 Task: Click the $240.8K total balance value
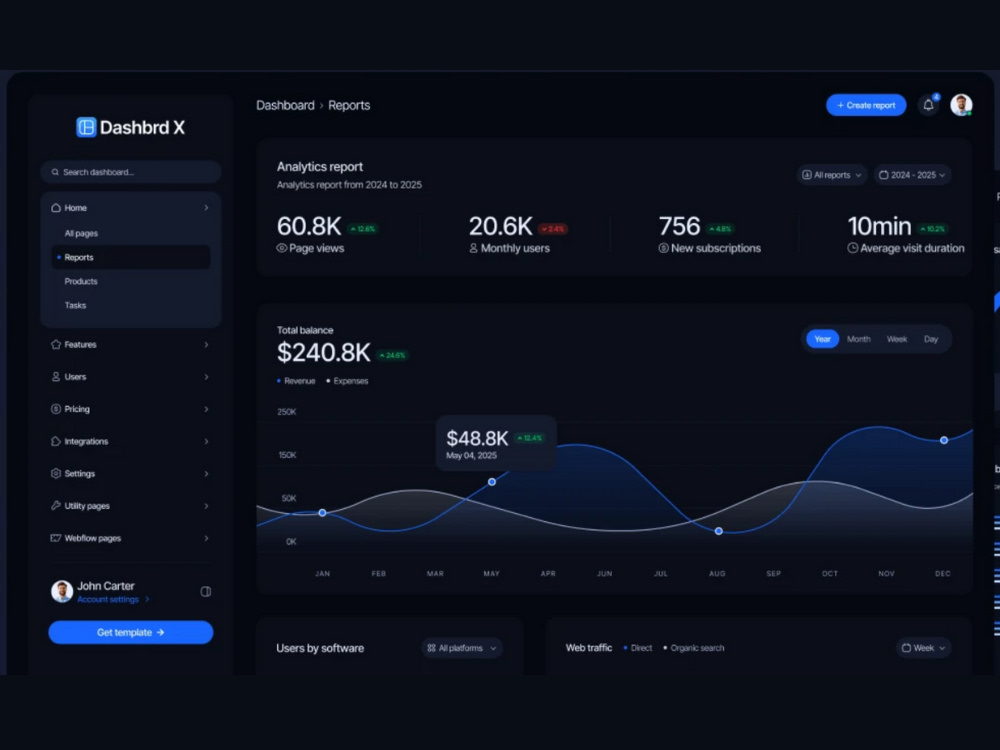click(323, 353)
